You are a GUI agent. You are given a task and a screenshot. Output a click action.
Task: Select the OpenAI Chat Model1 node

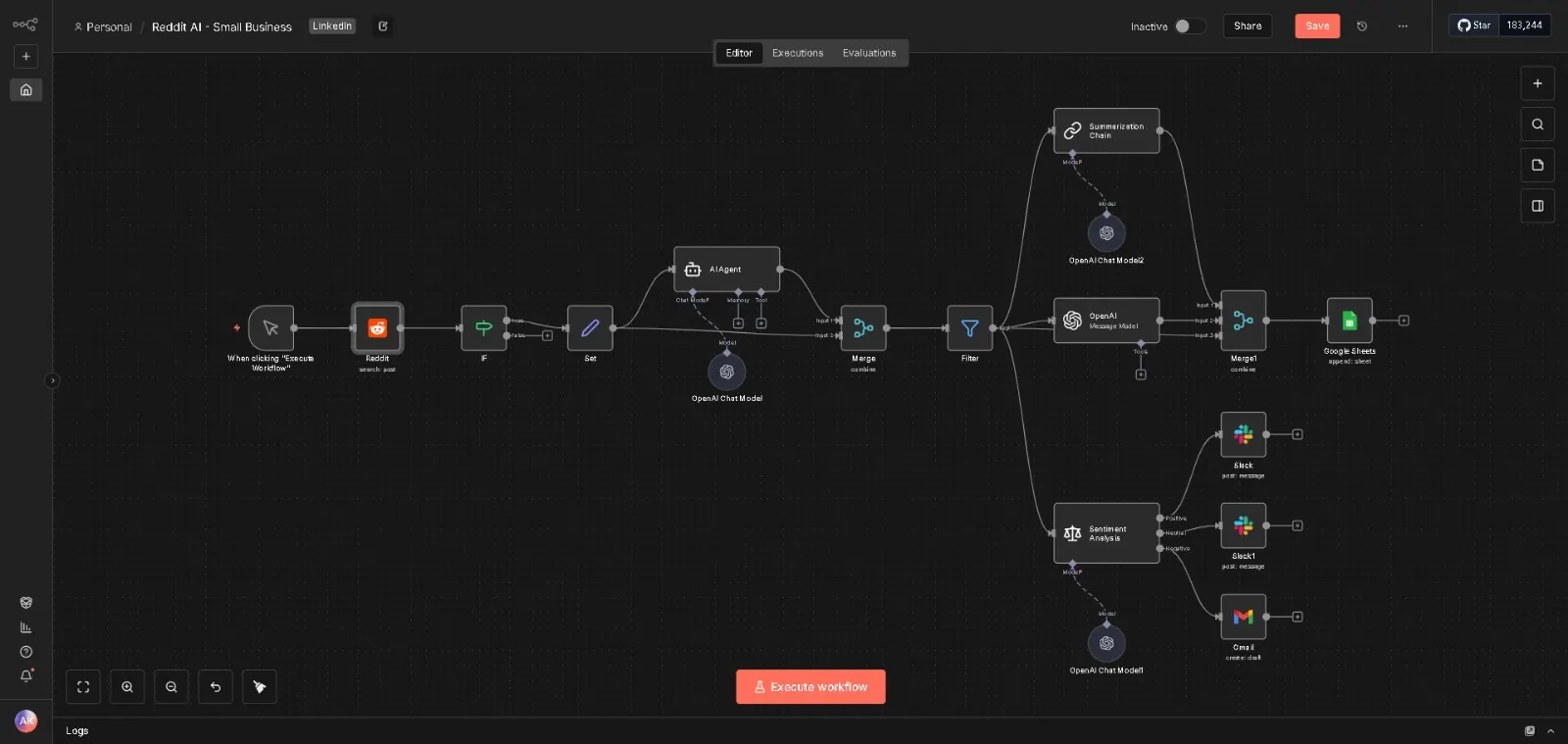(1106, 643)
